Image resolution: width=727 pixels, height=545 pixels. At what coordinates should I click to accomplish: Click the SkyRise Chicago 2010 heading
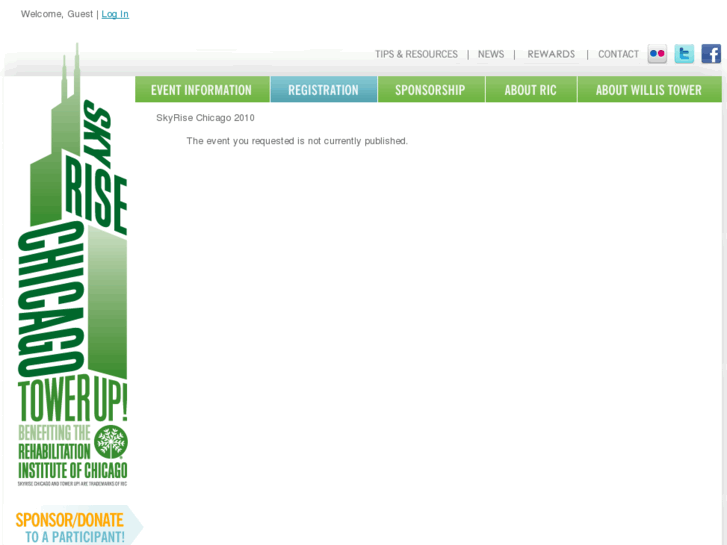[x=205, y=118]
